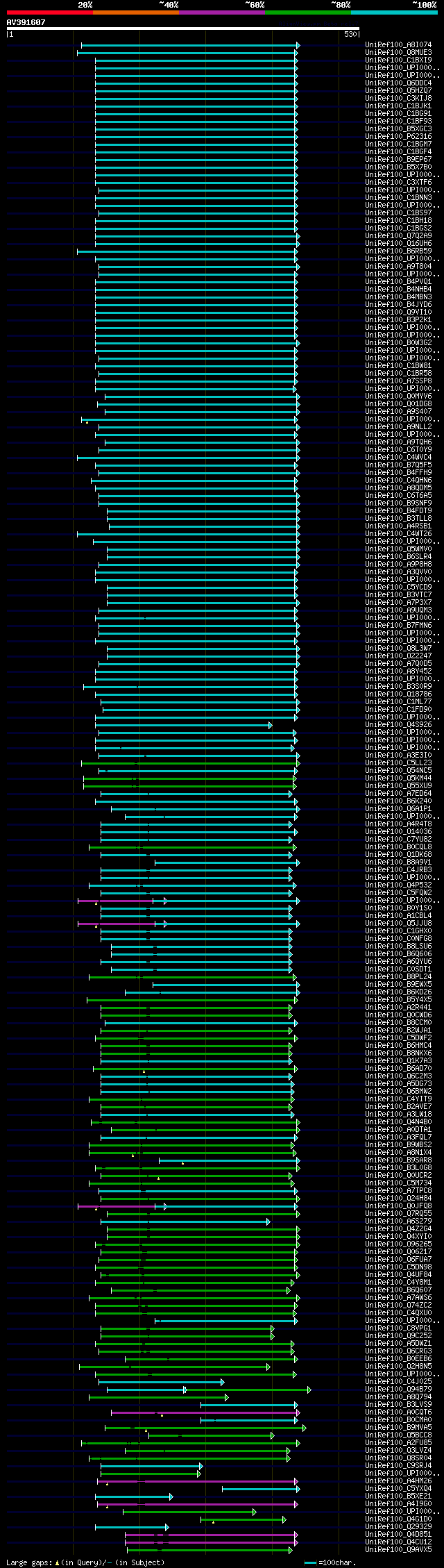This screenshot has height=1568, width=444.
Task: Select the UniRef100_O22247 label
Action: point(398,656)
